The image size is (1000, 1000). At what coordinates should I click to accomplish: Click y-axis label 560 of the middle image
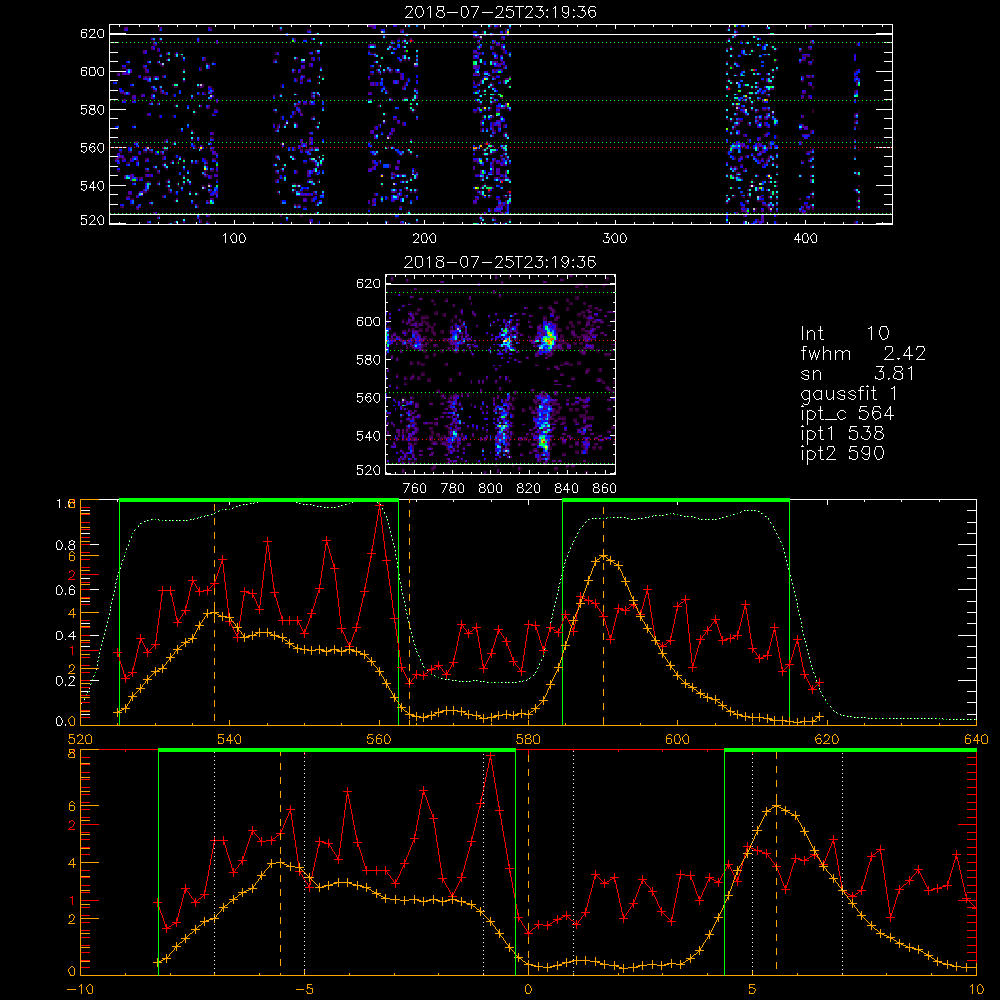368,398
